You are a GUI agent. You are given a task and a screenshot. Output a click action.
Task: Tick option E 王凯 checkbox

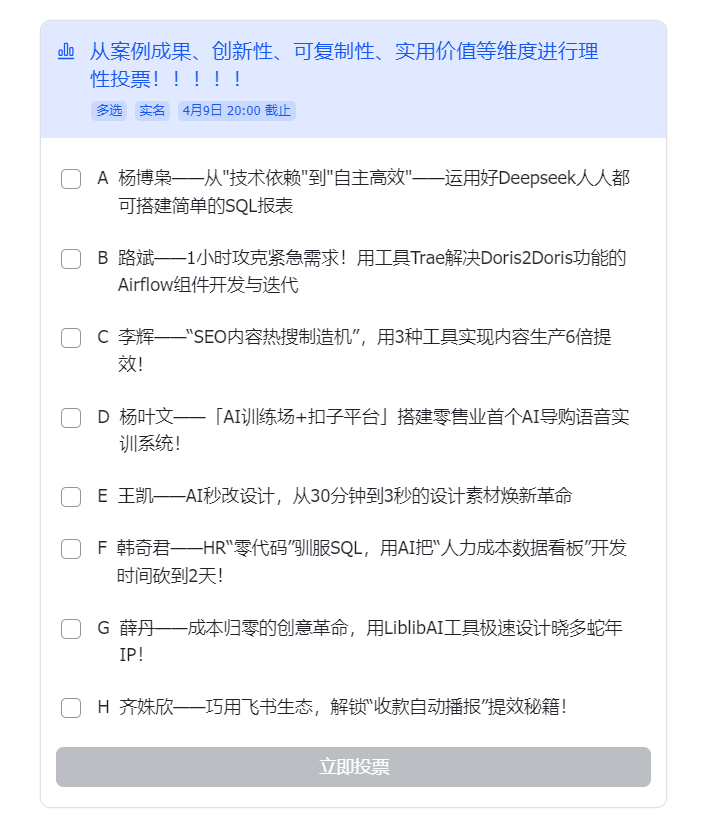(x=71, y=497)
